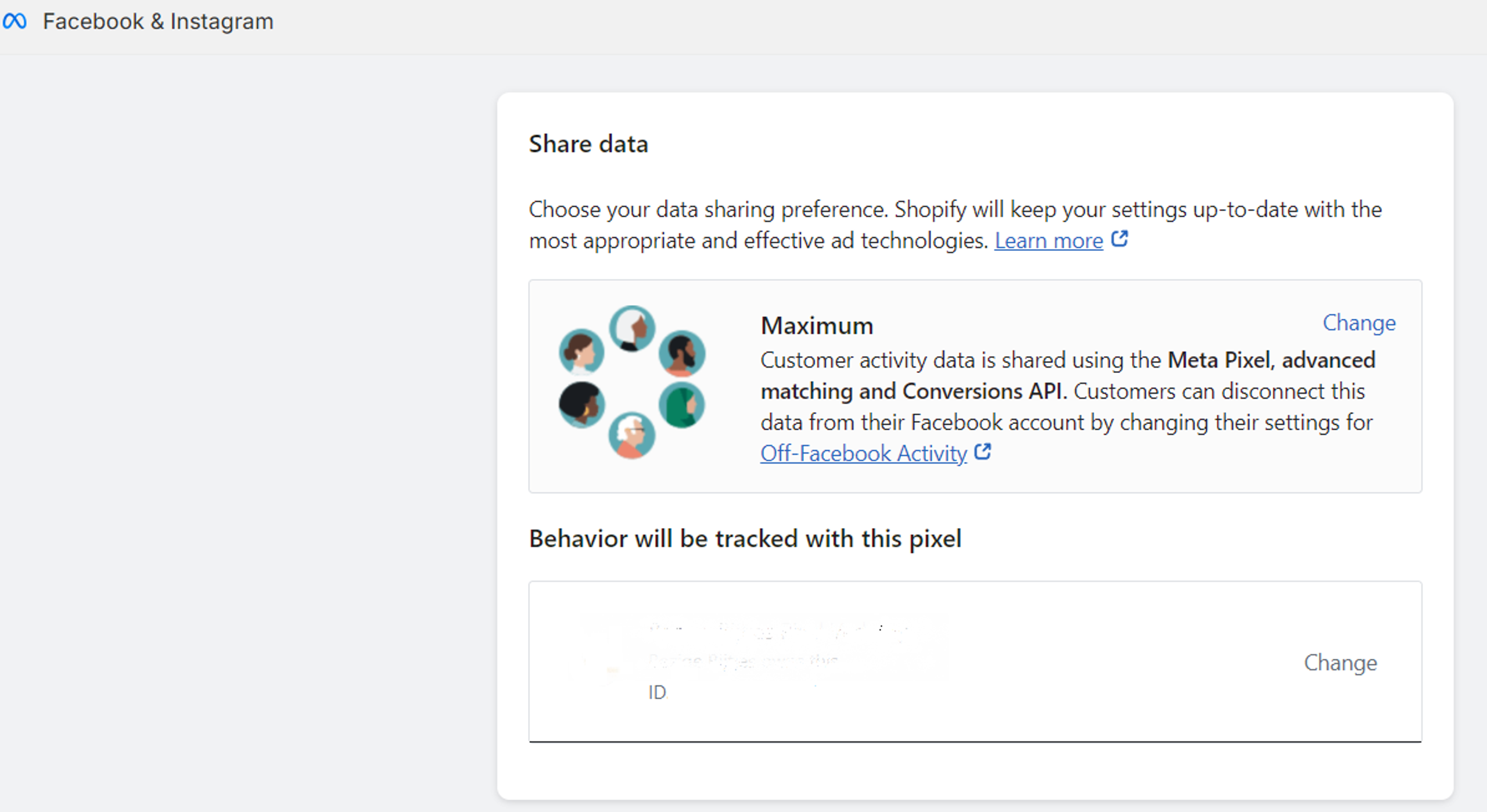Screen dimensions: 1487x812
Task: Change the Maximum data sharing level
Action: click(1359, 323)
